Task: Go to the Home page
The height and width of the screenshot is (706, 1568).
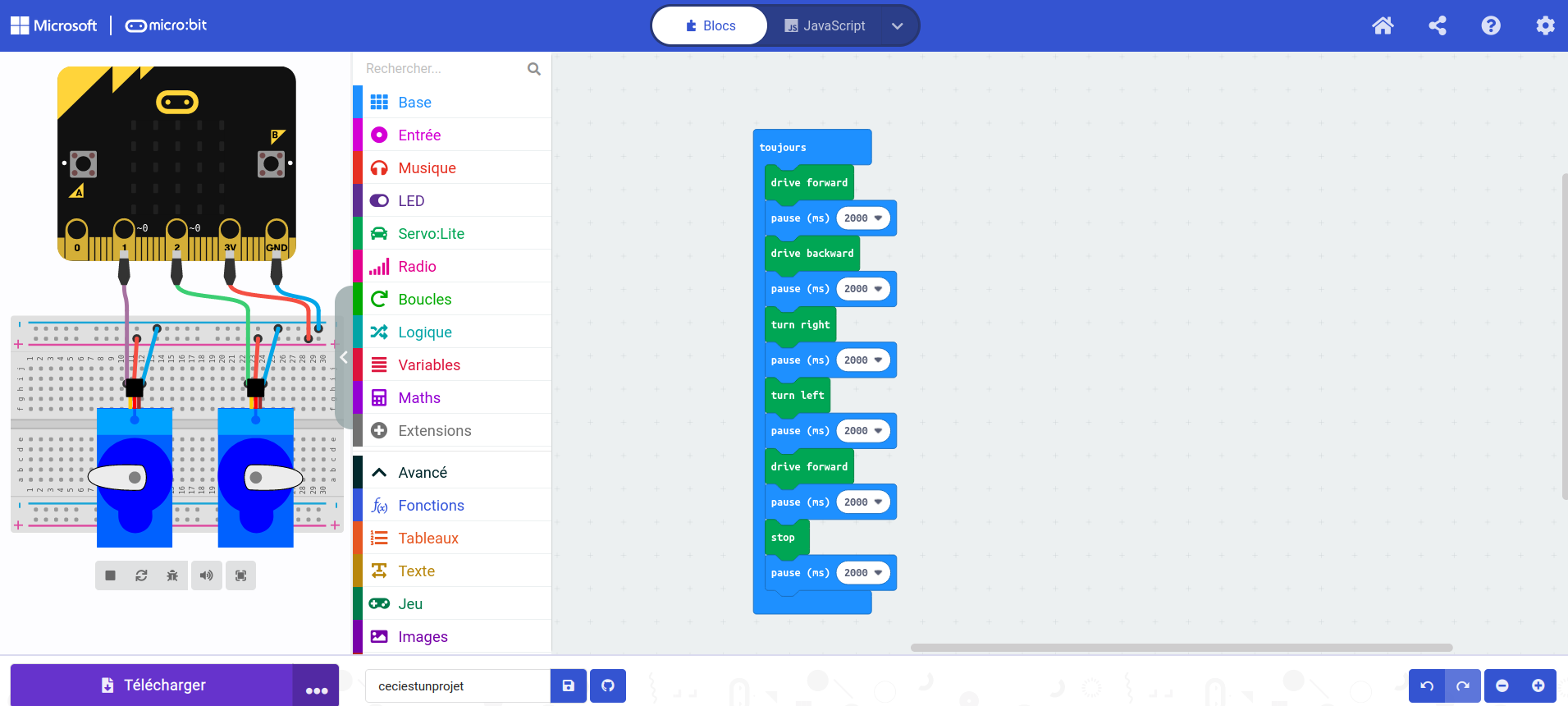Action: point(1383,25)
